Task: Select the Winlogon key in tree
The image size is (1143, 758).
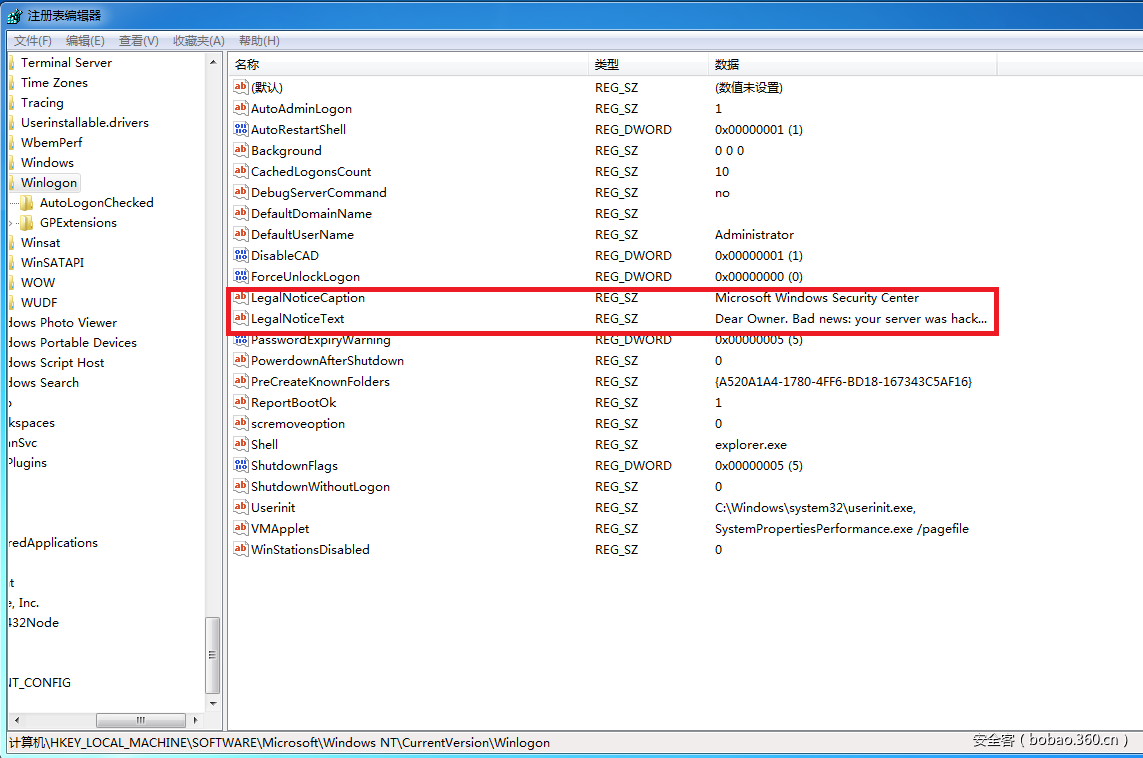Action: 49,182
